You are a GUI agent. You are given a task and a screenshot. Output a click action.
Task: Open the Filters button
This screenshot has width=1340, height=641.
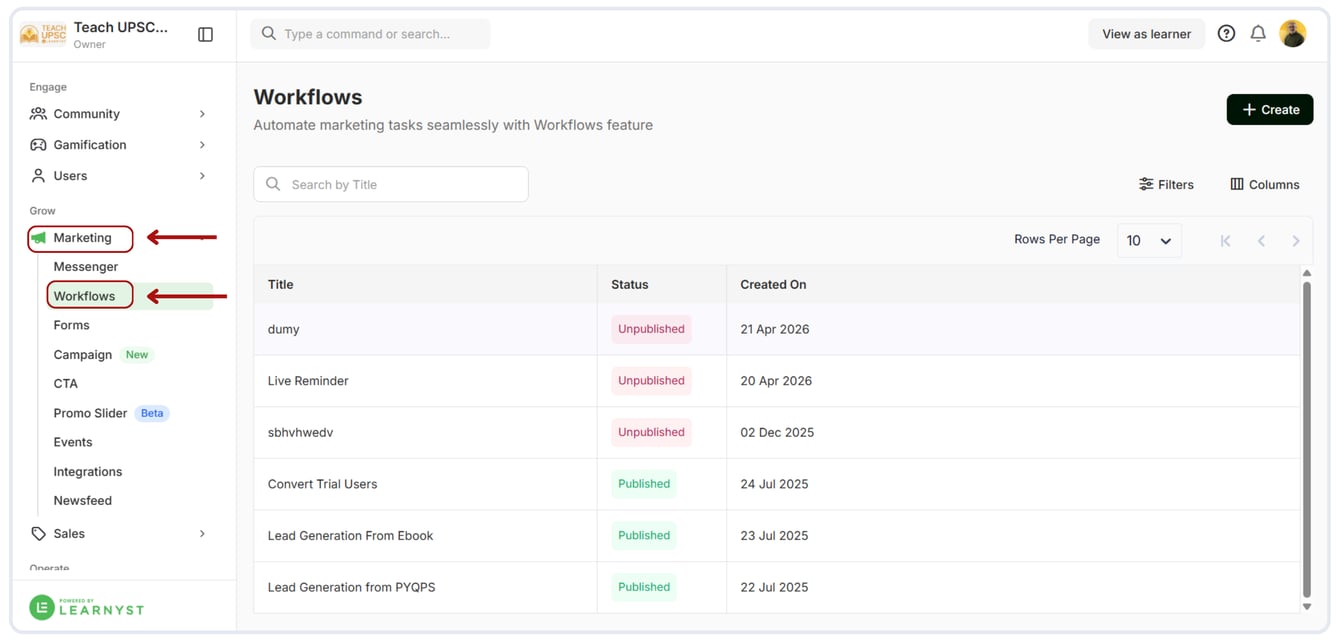[x=1166, y=184]
